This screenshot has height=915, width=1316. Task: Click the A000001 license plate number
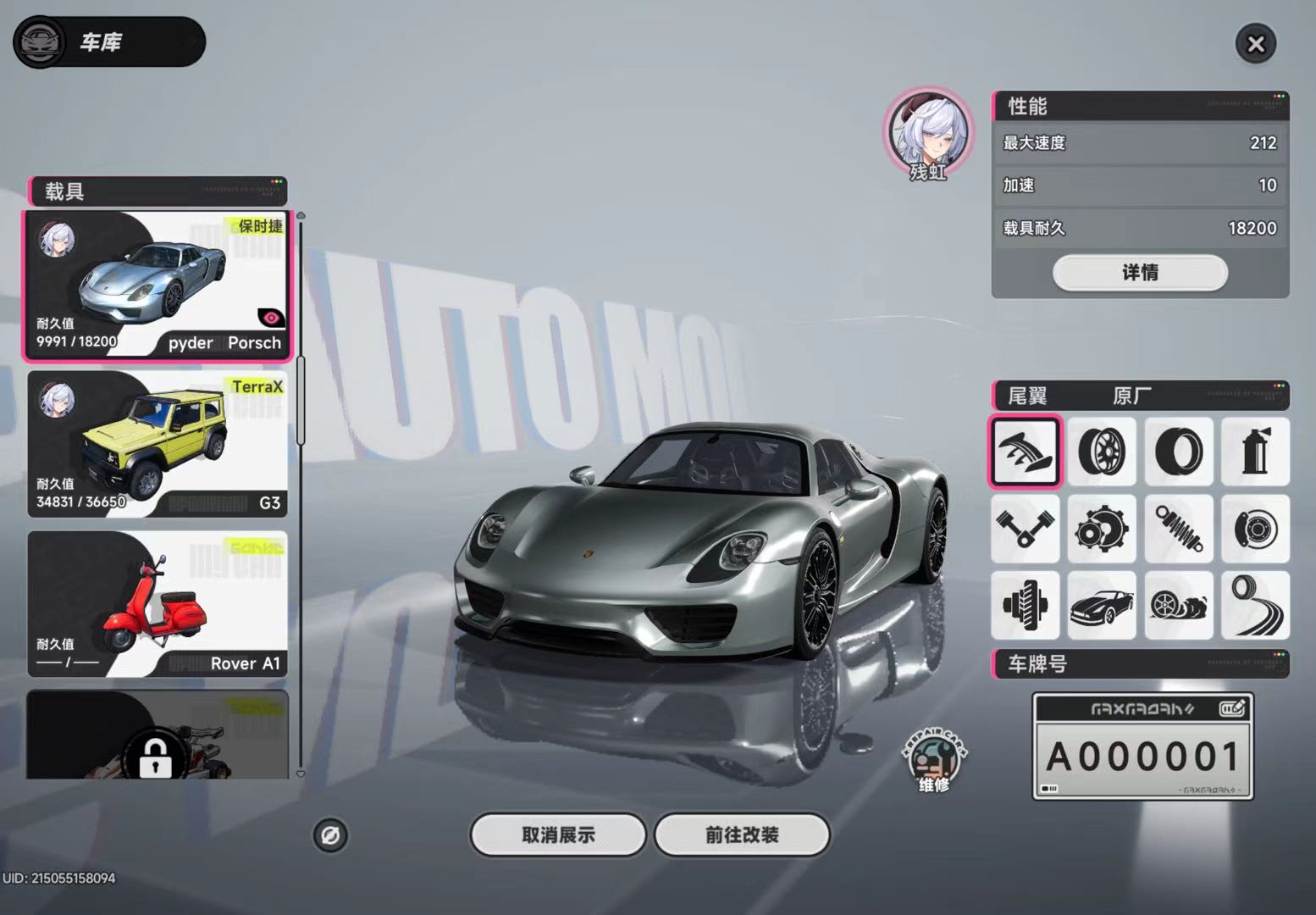pyautogui.click(x=1143, y=756)
